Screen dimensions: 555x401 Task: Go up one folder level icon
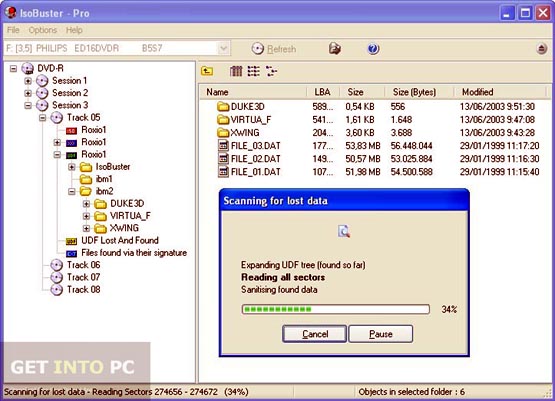tap(207, 71)
